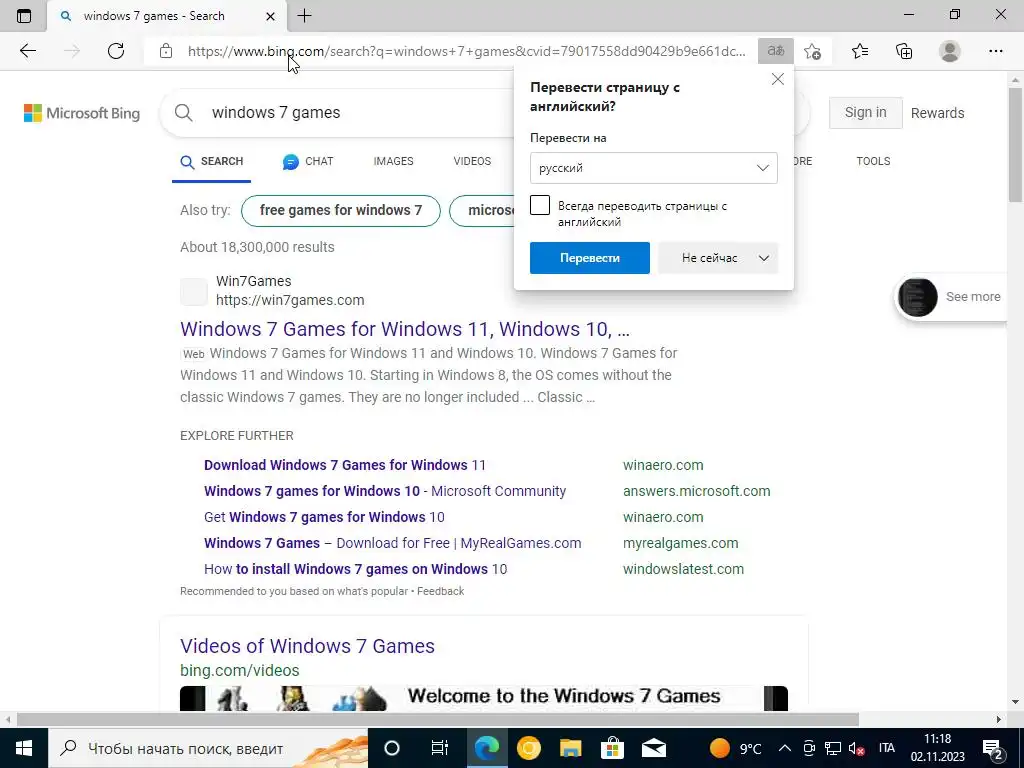Image resolution: width=1024 pixels, height=768 pixels.
Task: Click the See more floating button
Action: coord(952,296)
